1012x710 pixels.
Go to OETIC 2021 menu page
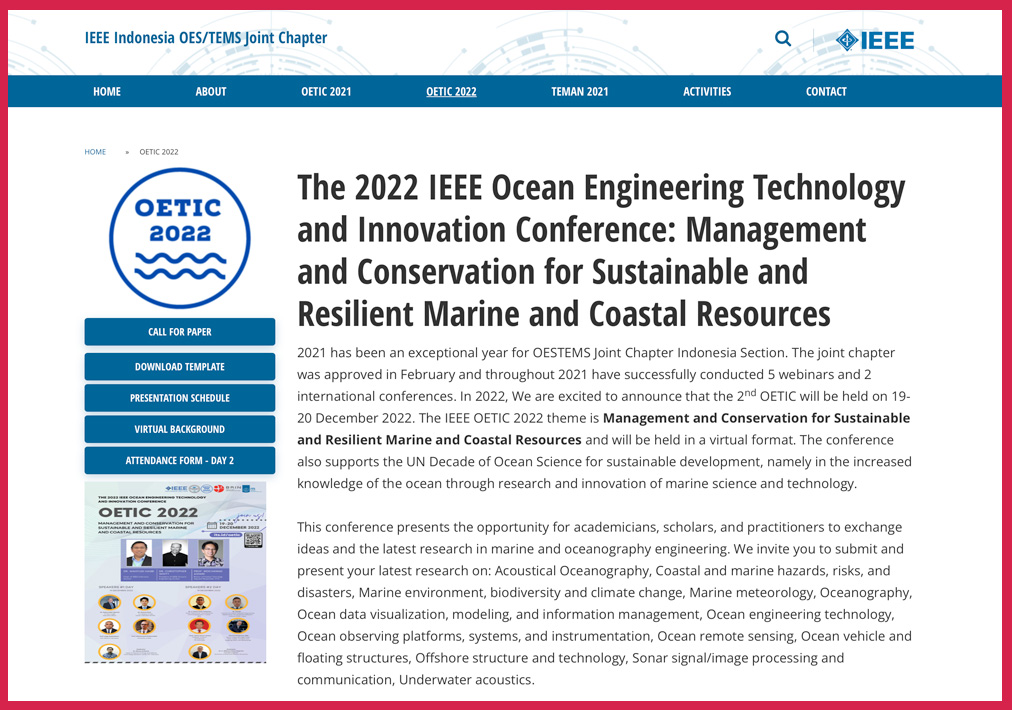click(326, 92)
